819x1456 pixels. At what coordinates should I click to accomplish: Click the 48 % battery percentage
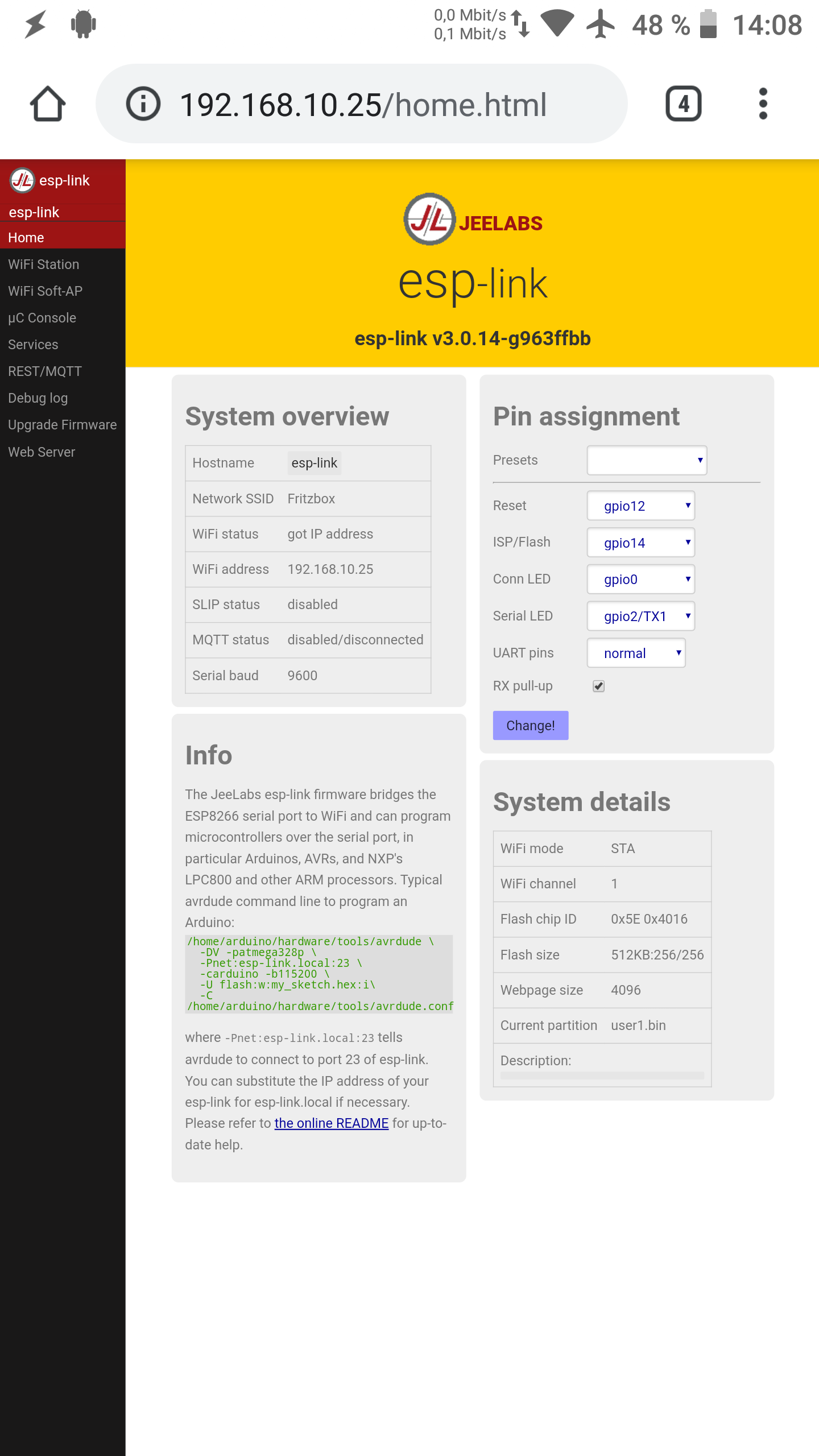[x=661, y=25]
